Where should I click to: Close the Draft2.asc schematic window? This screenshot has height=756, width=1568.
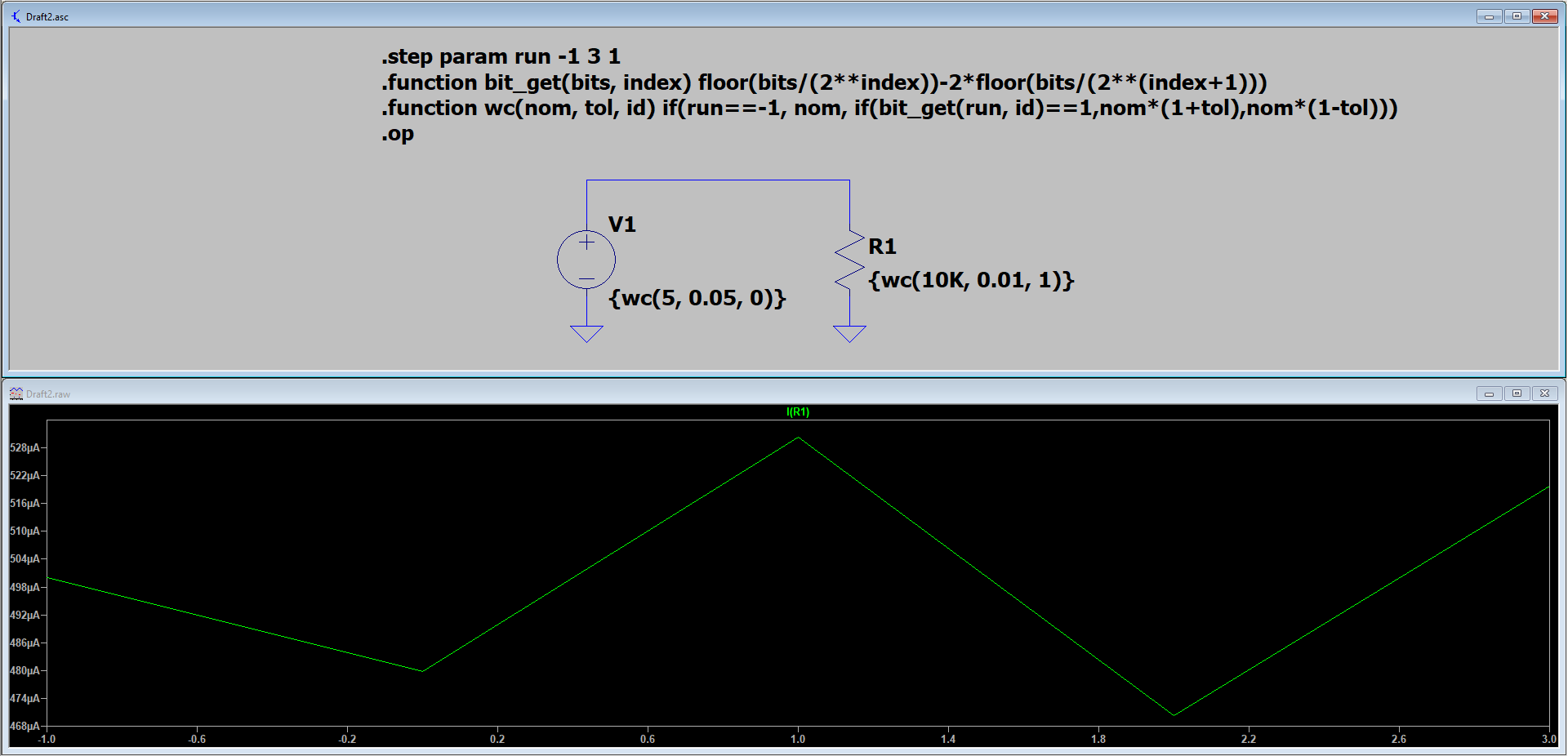click(1544, 16)
